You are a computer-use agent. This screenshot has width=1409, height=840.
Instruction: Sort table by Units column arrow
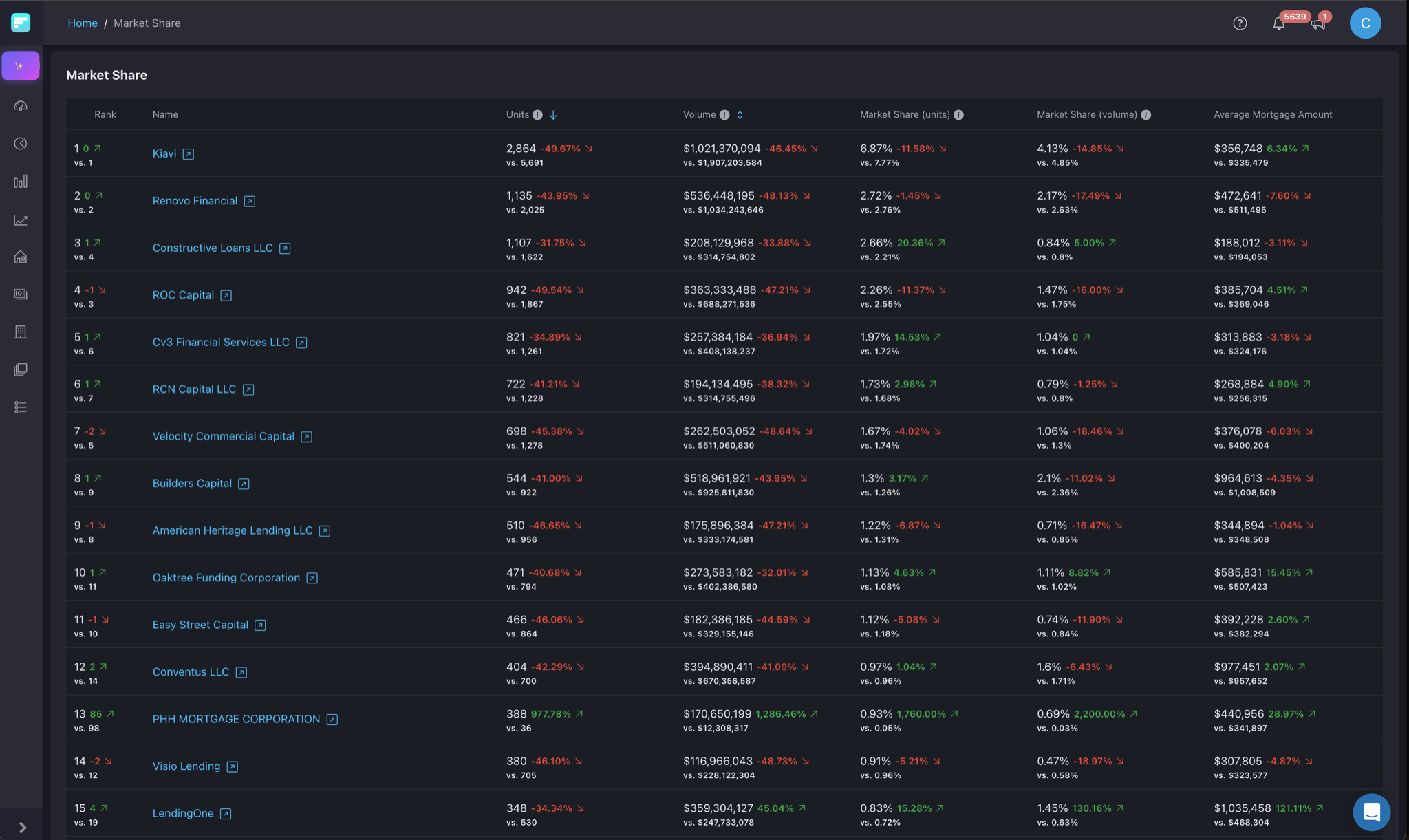point(553,115)
